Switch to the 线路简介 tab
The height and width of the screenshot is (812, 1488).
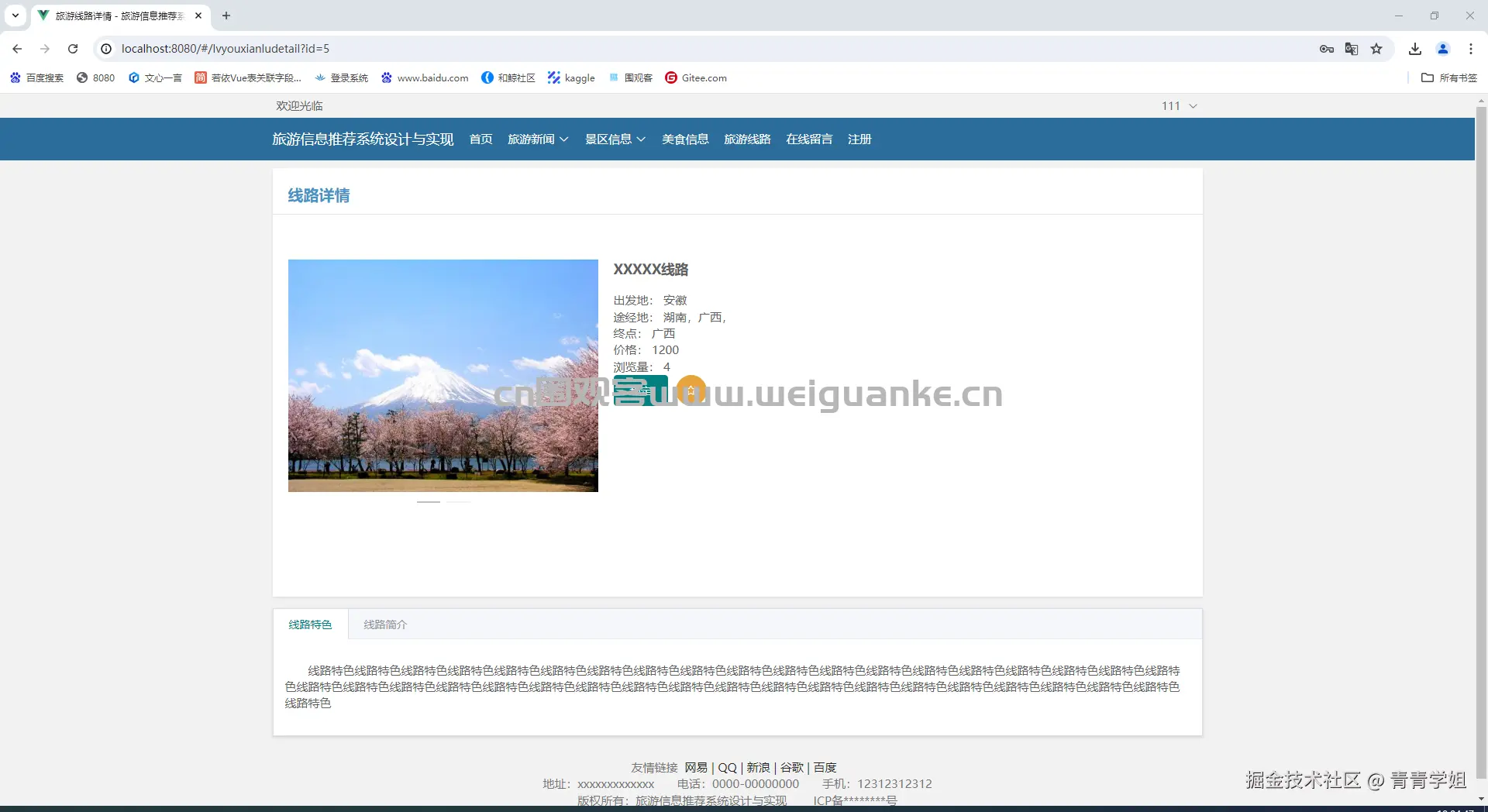[385, 624]
